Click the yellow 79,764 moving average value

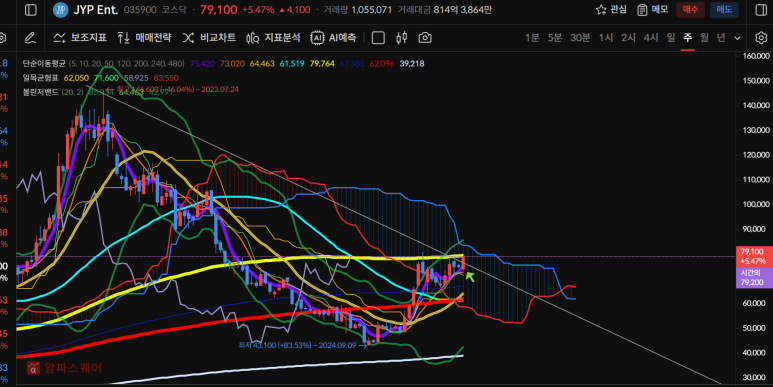click(x=322, y=64)
